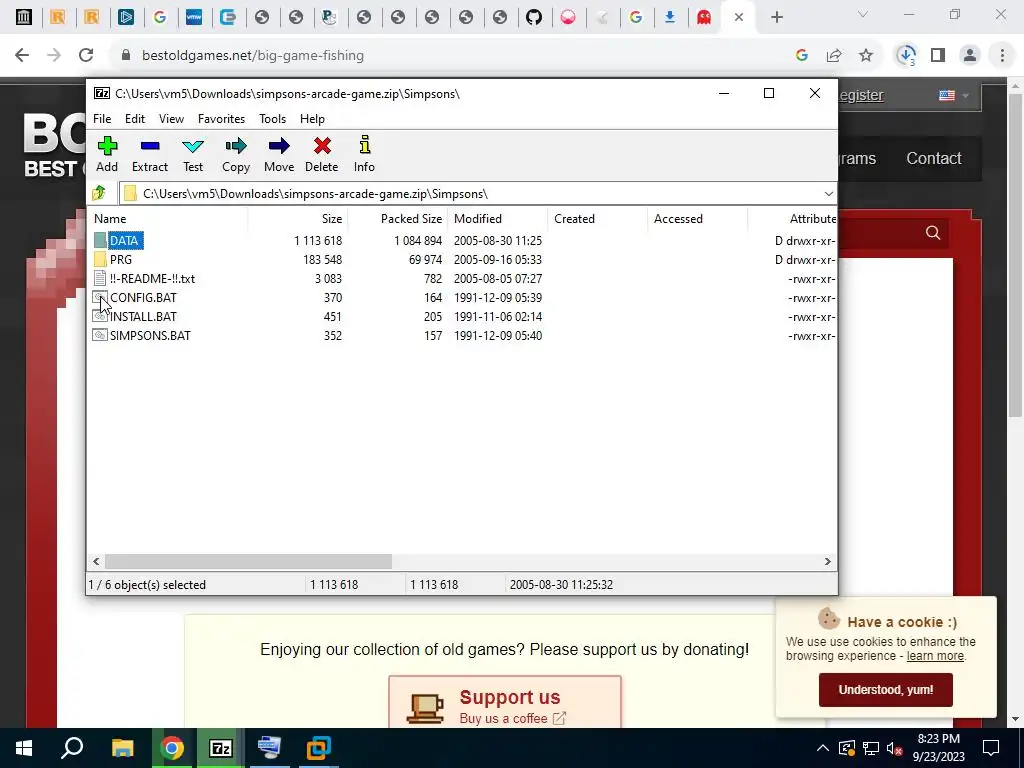Click the Chrome taskbar icon

pos(172,748)
